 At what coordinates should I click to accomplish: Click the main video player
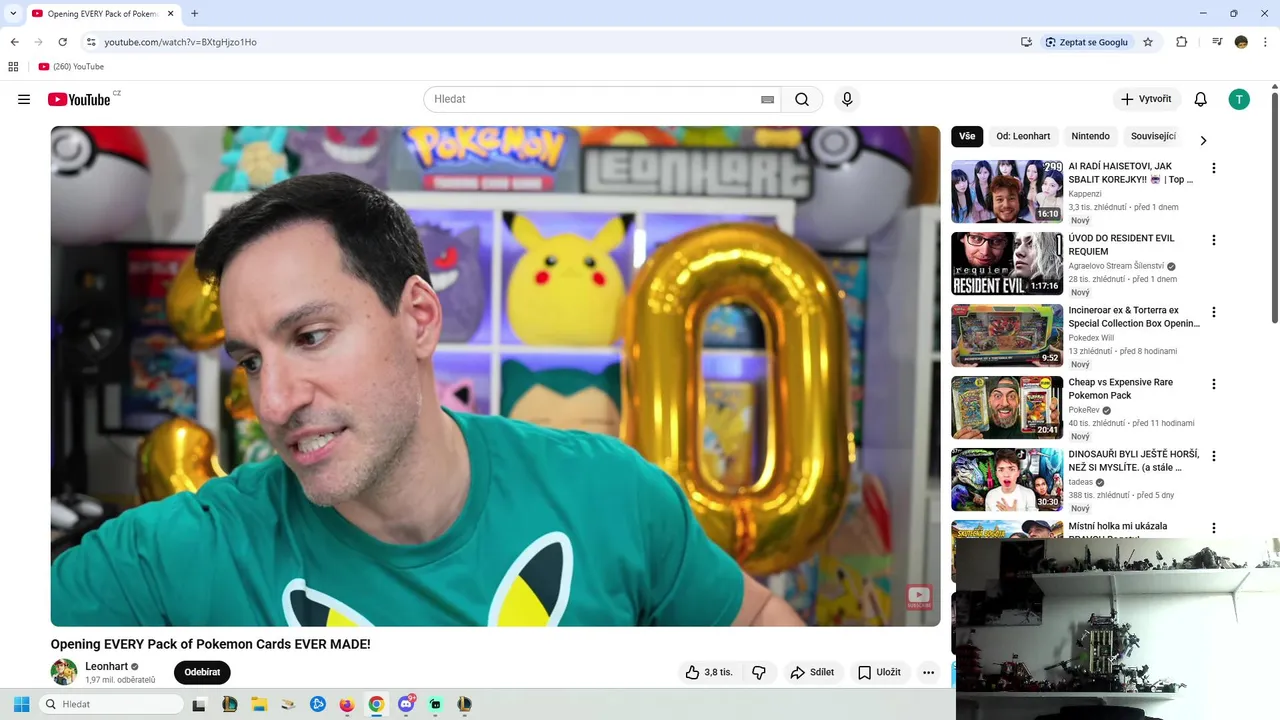pos(496,376)
